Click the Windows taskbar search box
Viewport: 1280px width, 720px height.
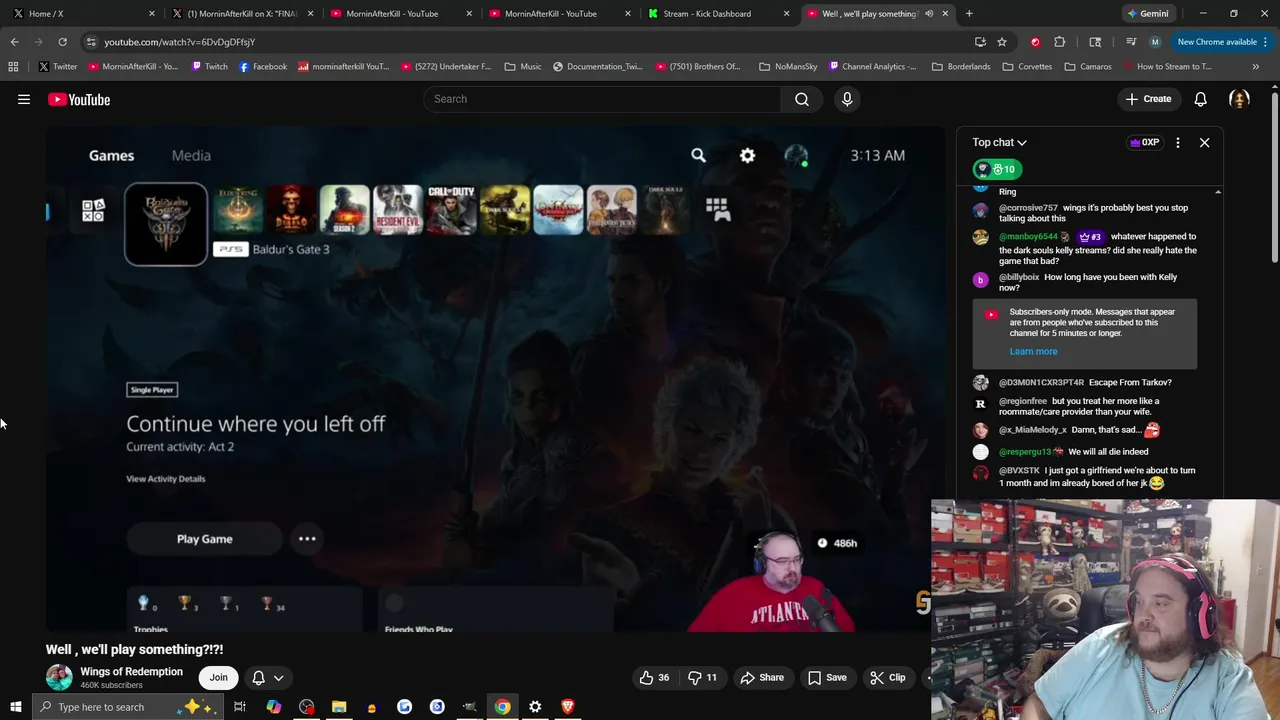point(126,707)
